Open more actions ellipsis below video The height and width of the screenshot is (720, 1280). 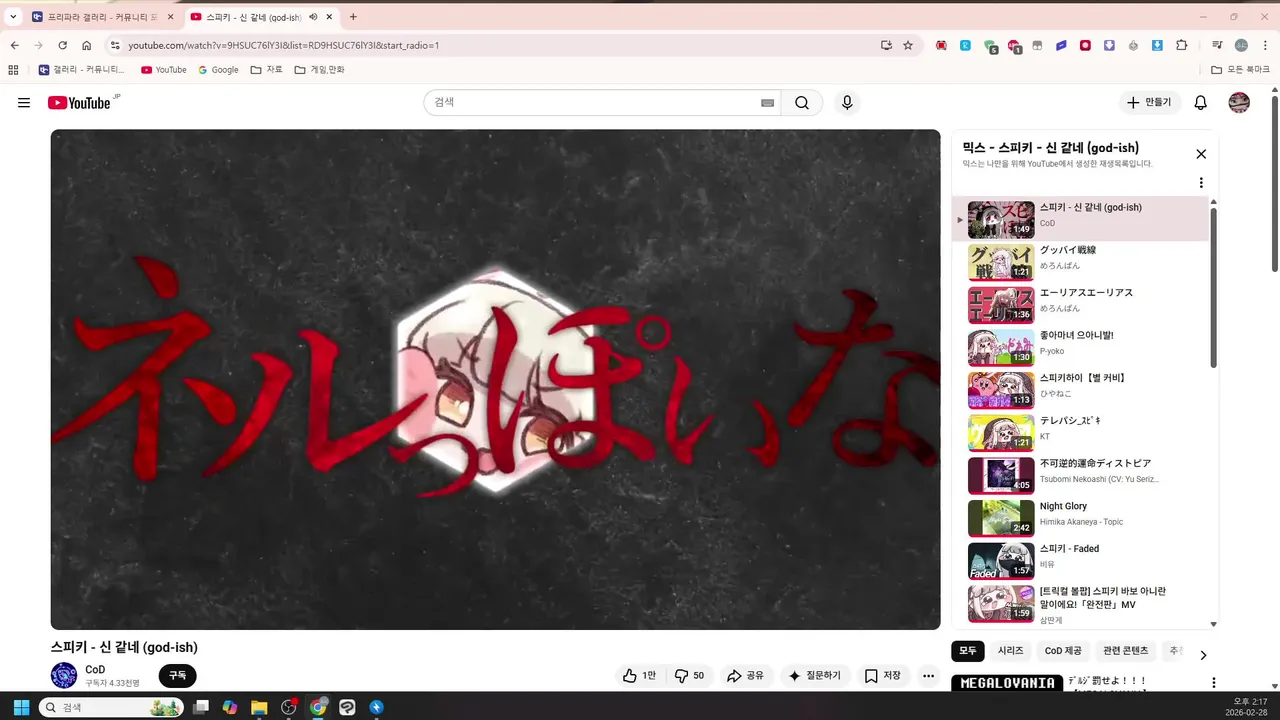point(928,676)
